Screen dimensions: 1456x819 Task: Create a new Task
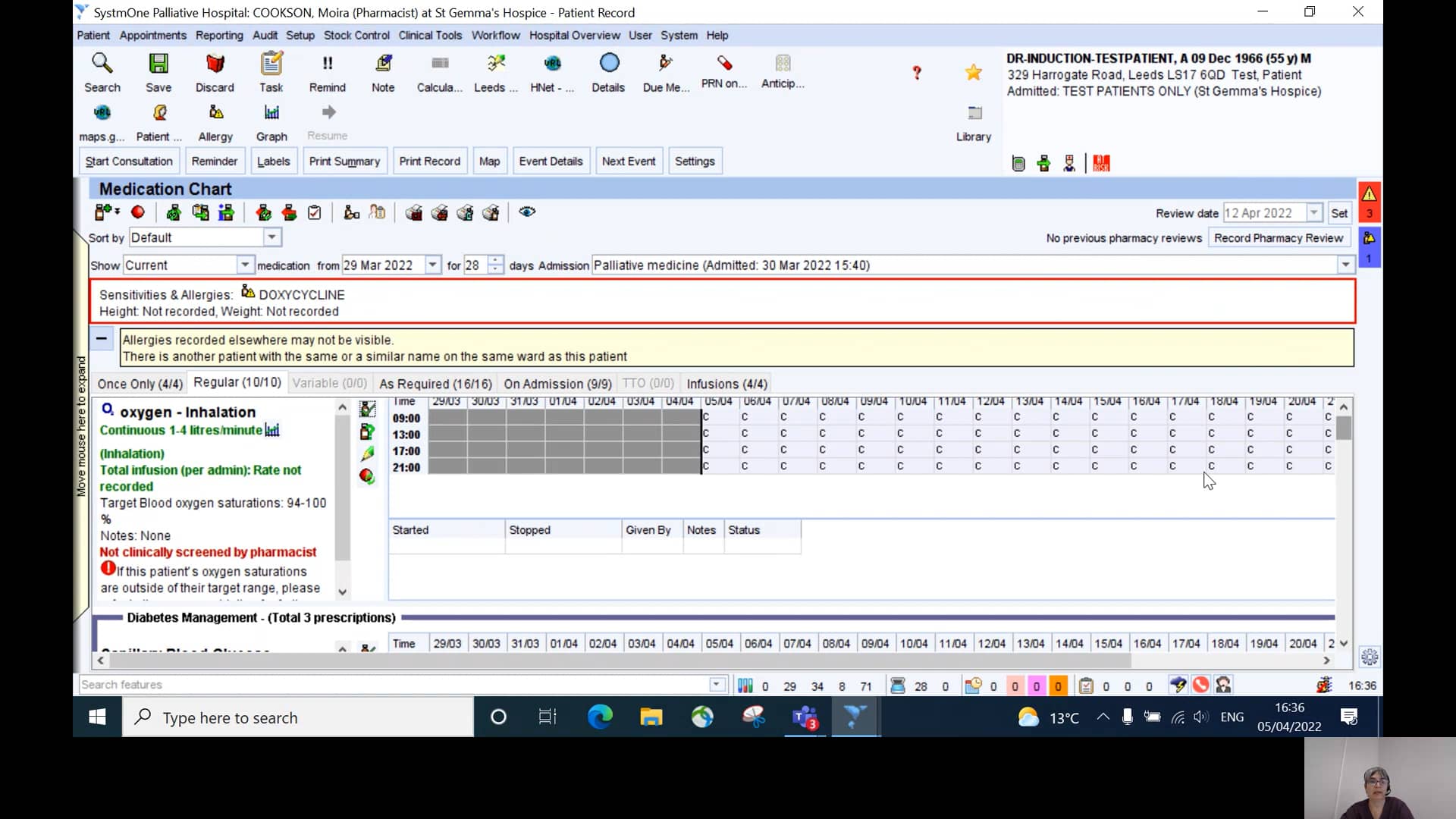click(x=271, y=72)
